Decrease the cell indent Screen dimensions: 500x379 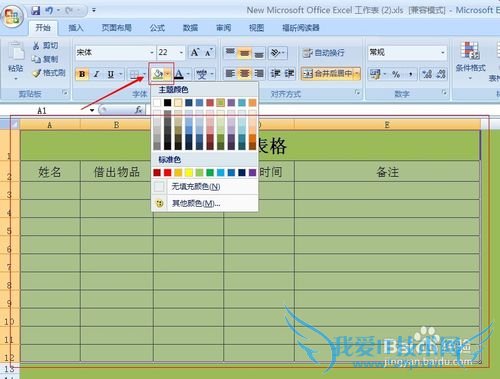point(275,74)
